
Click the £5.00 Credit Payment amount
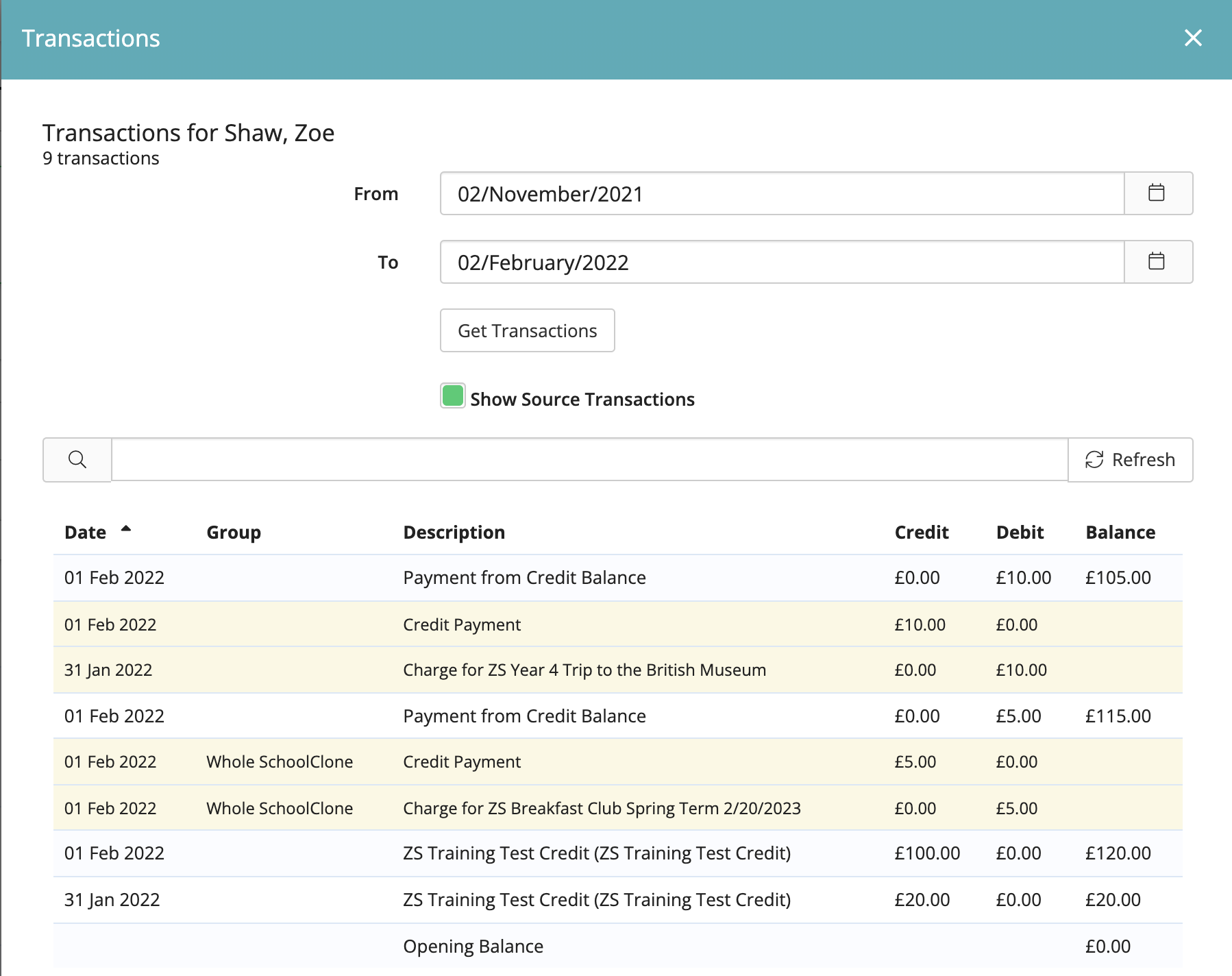[915, 762]
